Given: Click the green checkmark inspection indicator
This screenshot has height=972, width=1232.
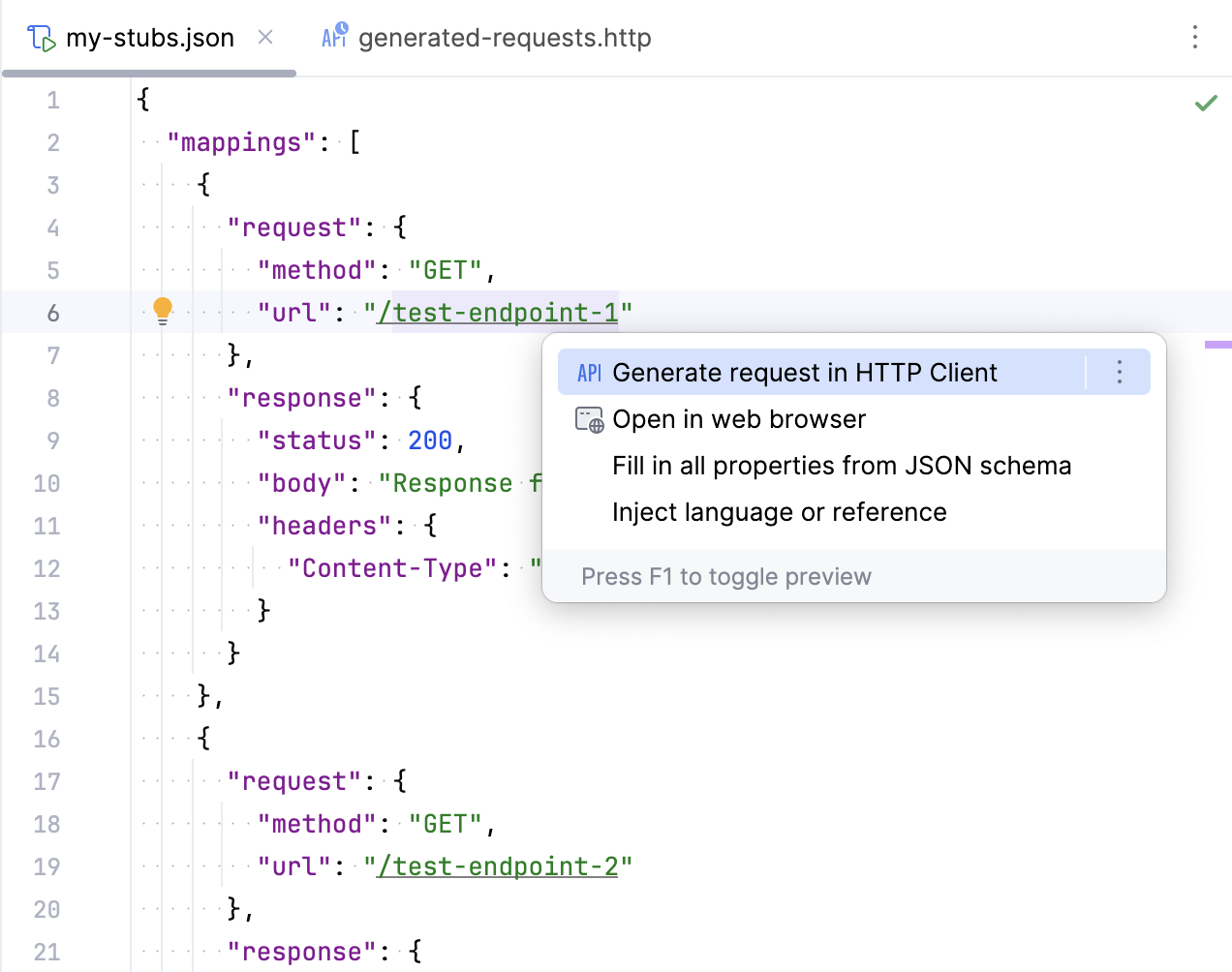Looking at the screenshot, I should 1207,102.
